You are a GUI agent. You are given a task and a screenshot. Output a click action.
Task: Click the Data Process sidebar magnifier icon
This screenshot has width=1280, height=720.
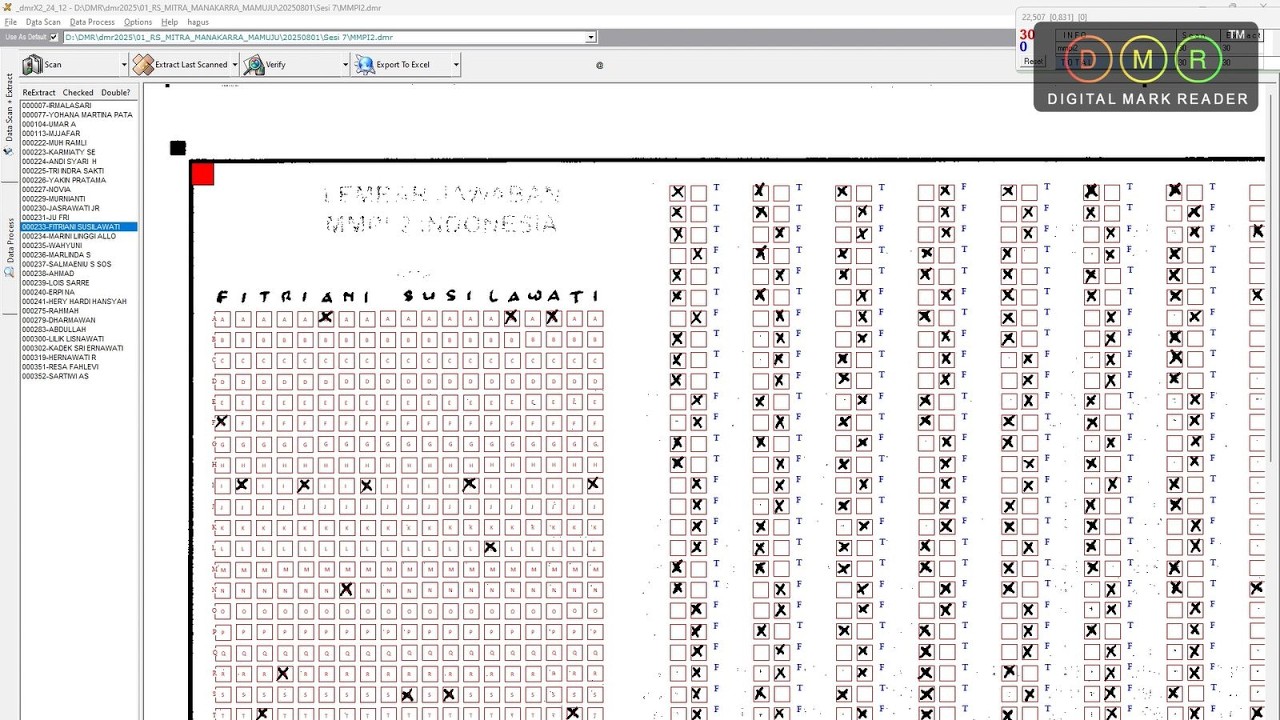pos(9,271)
